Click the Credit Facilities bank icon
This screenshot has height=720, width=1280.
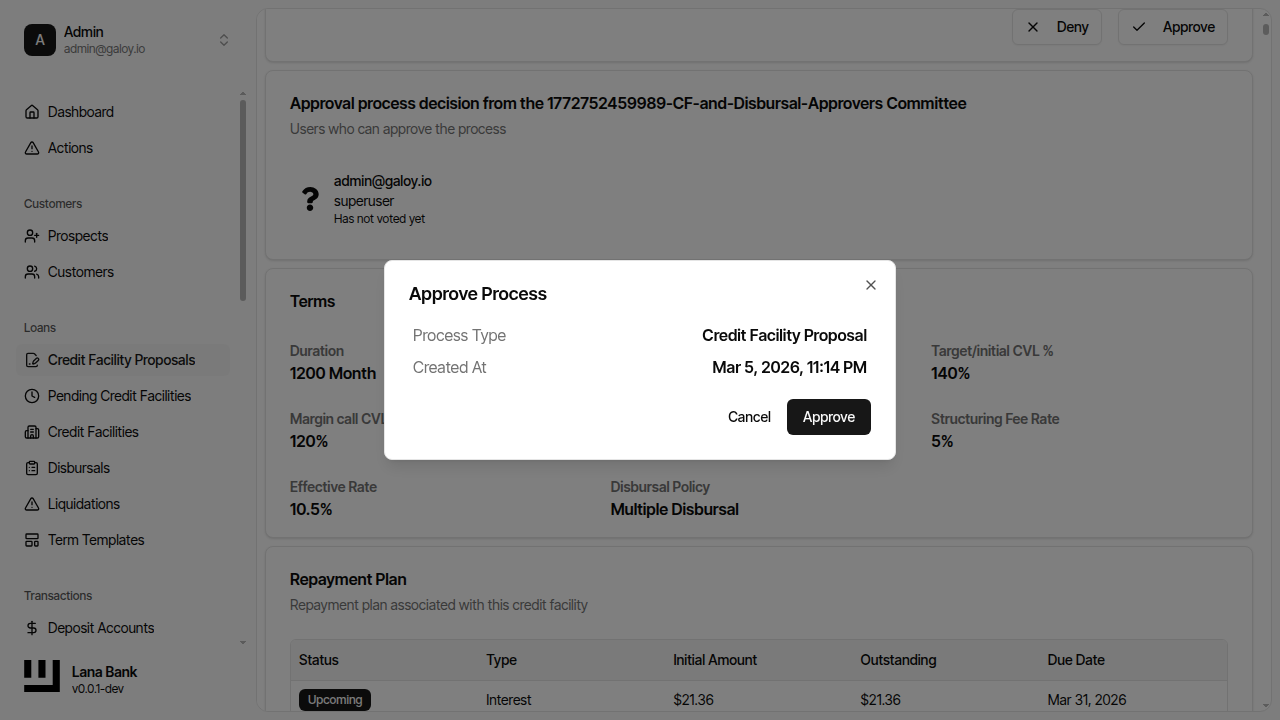click(x=33, y=431)
